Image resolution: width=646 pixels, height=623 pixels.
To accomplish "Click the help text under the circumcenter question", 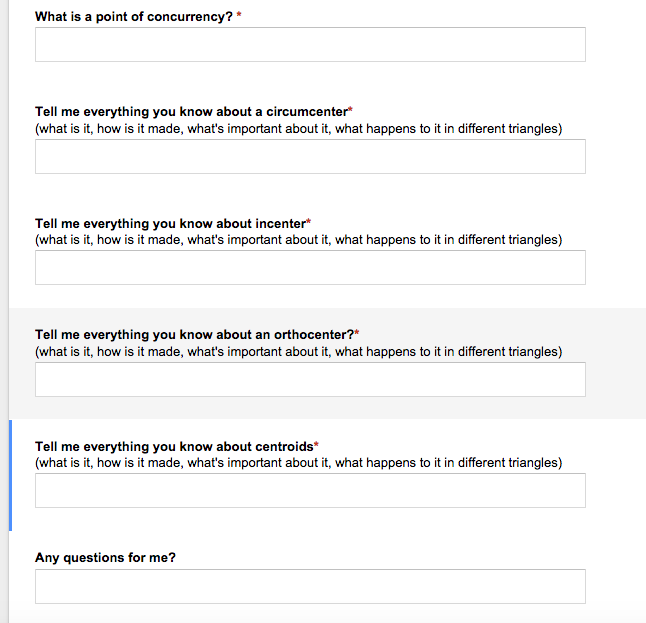I will tap(298, 128).
